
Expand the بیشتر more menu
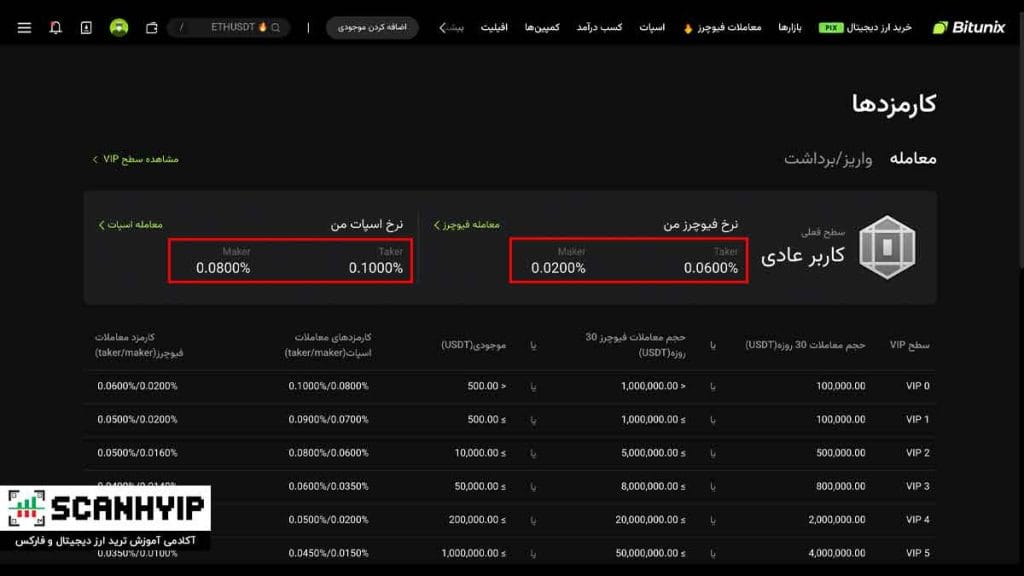(451, 27)
